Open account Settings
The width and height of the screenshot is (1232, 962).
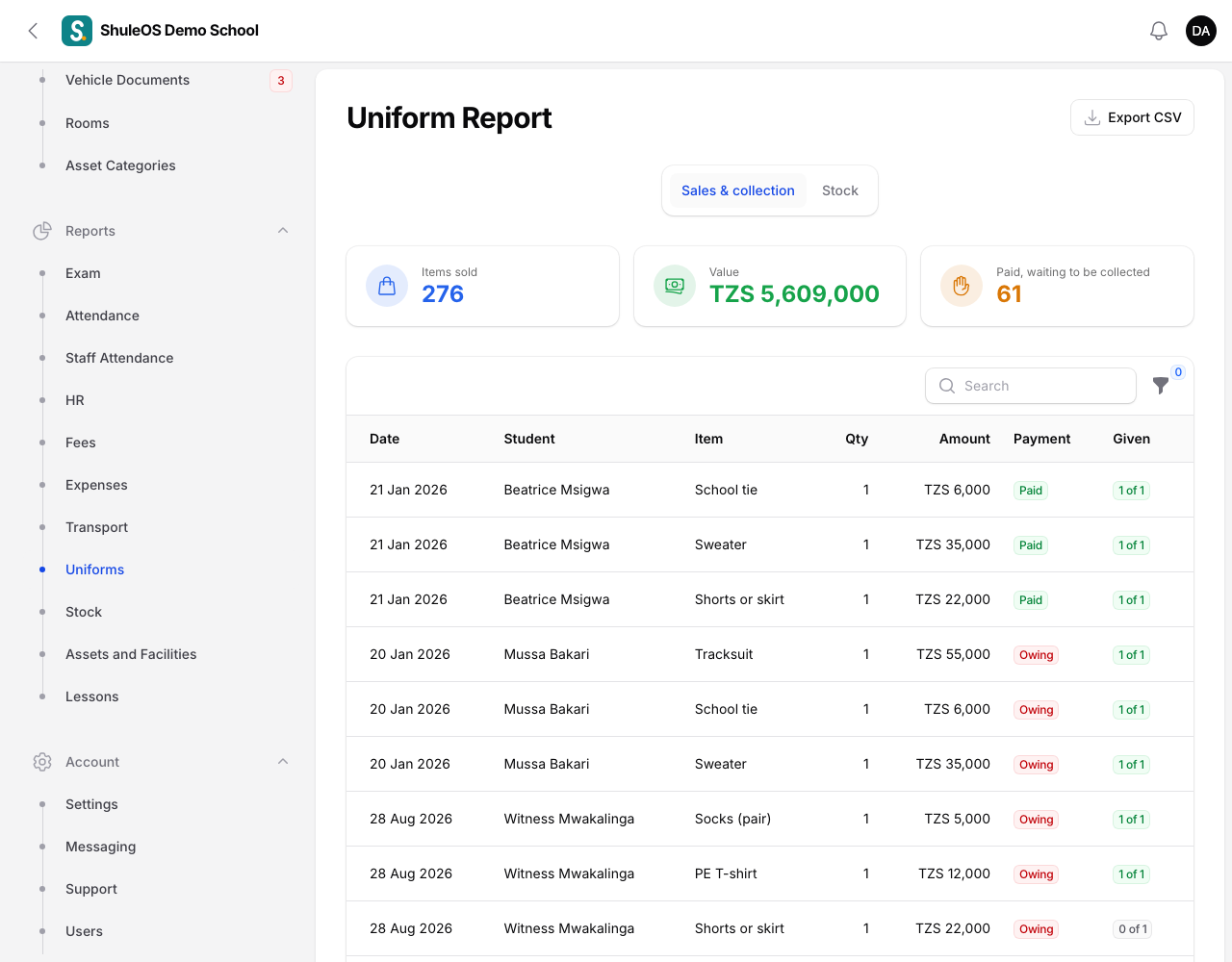[x=91, y=804]
